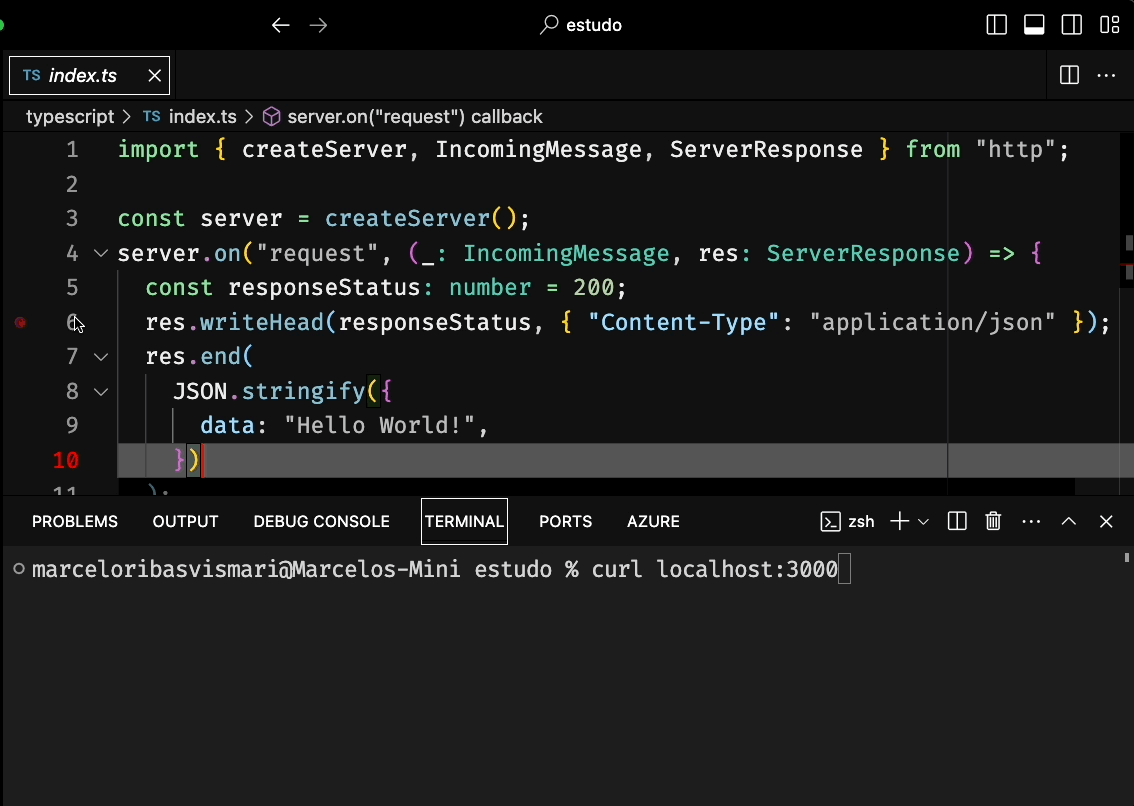1134x806 pixels.
Task: Open the OUTPUT panel tab
Action: tap(185, 522)
